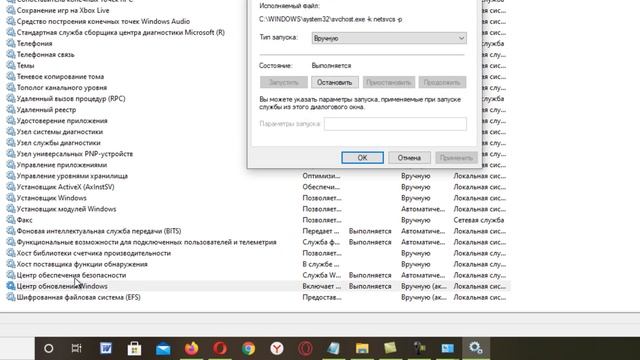The width and height of the screenshot is (640, 360).
Task: Open Task View from the taskbar
Action: pyautogui.click(x=76, y=349)
